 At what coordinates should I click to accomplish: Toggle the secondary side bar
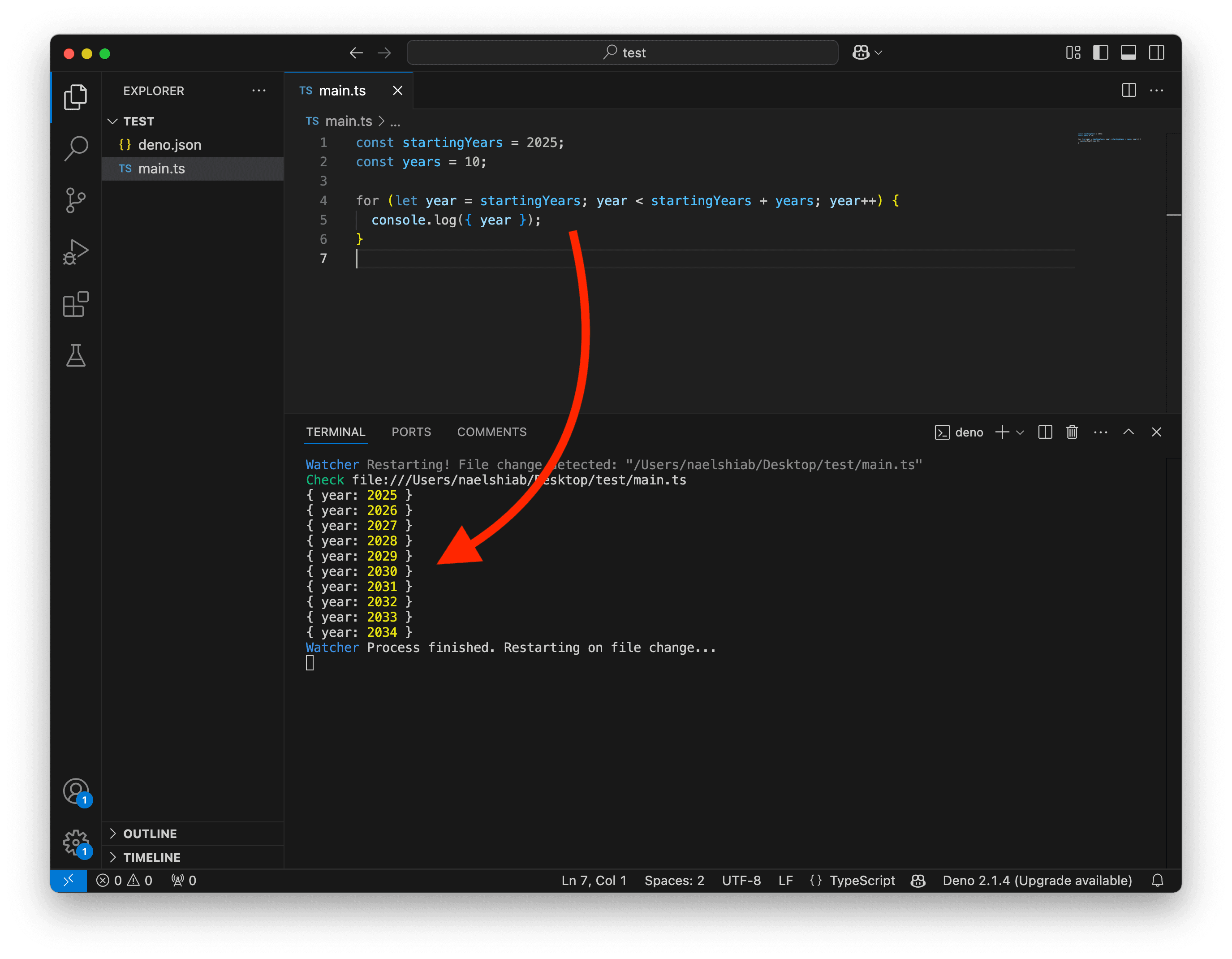1156,52
